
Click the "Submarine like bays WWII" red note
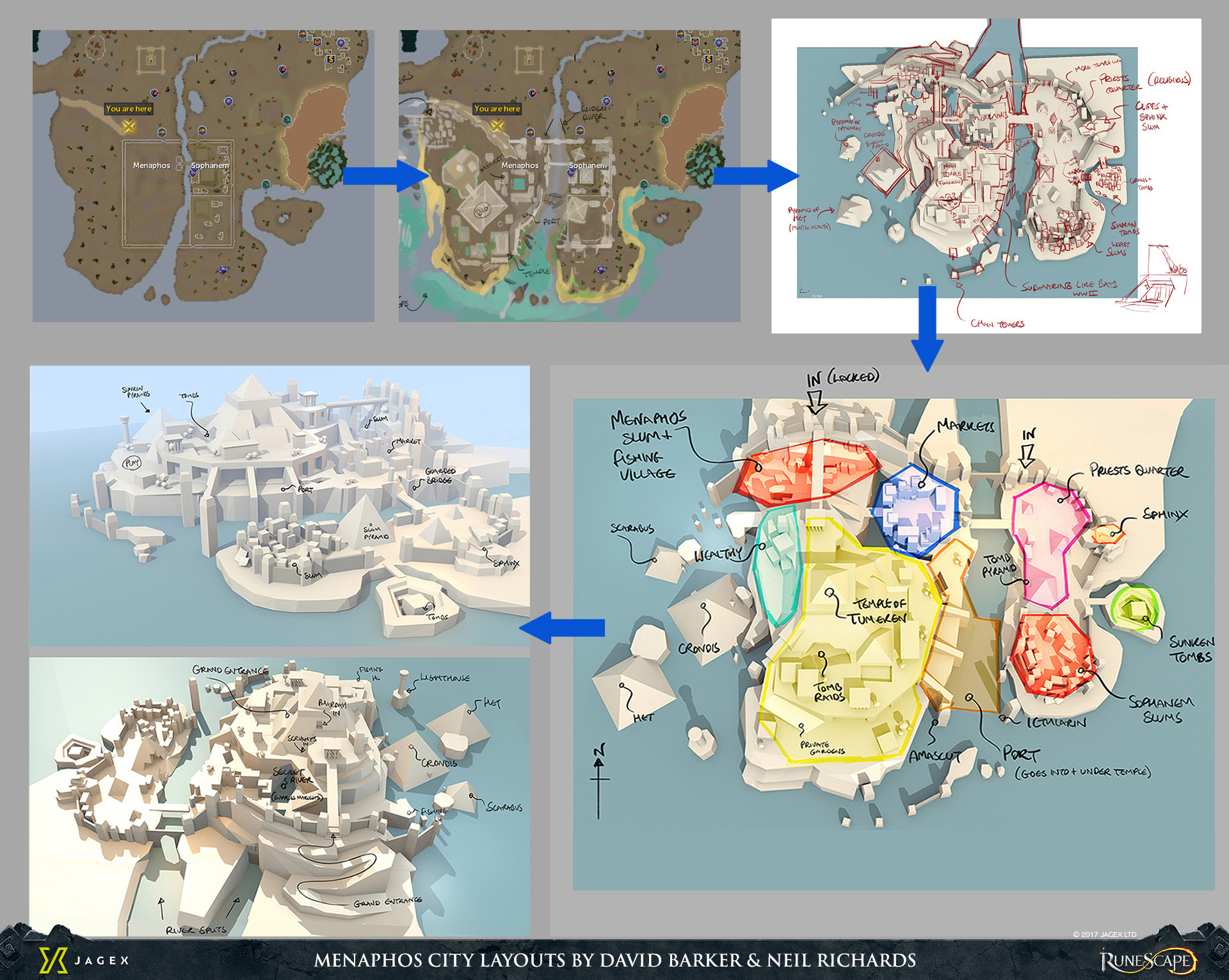1070,289
